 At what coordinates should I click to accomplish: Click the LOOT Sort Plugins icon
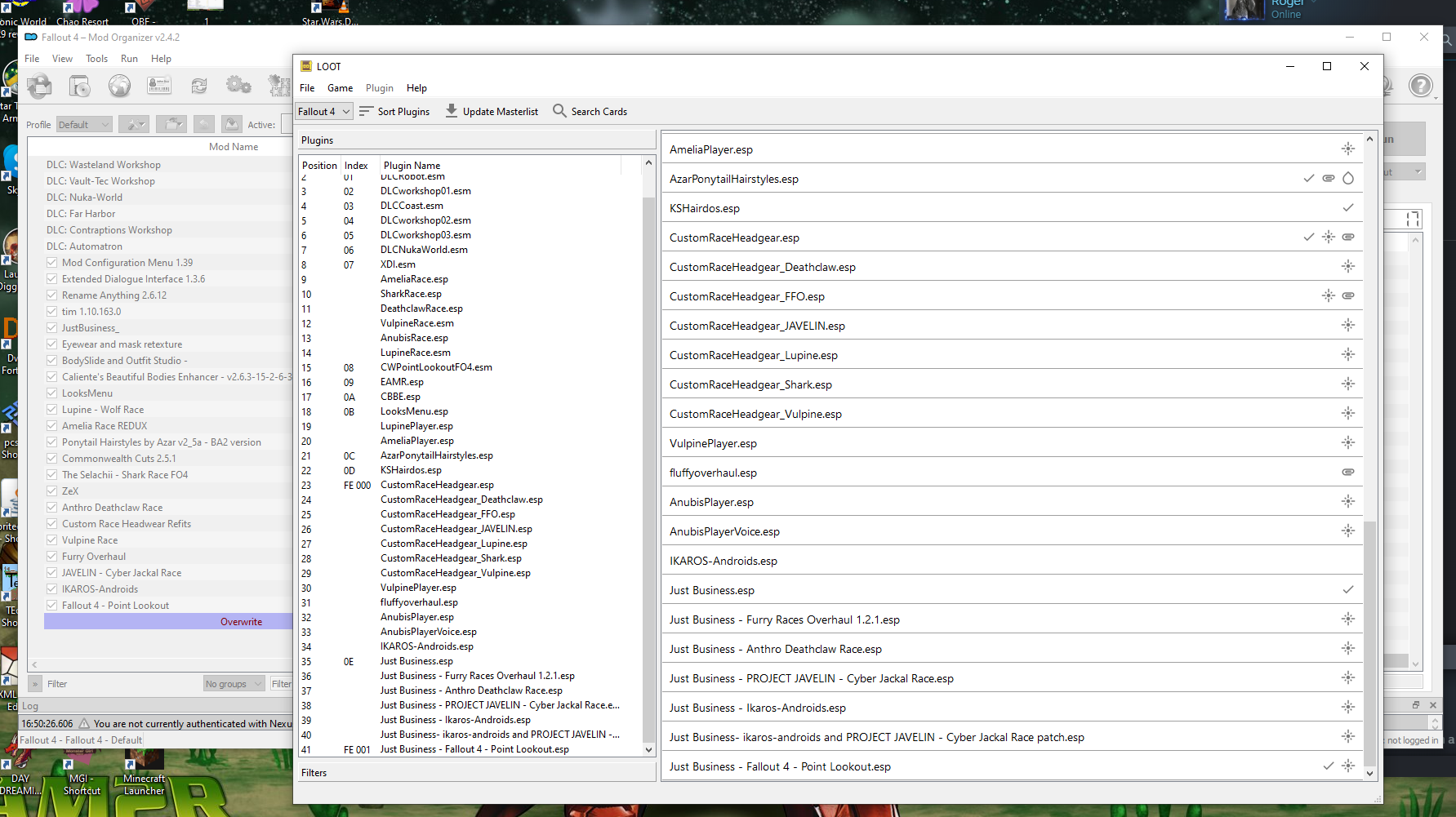coord(366,111)
